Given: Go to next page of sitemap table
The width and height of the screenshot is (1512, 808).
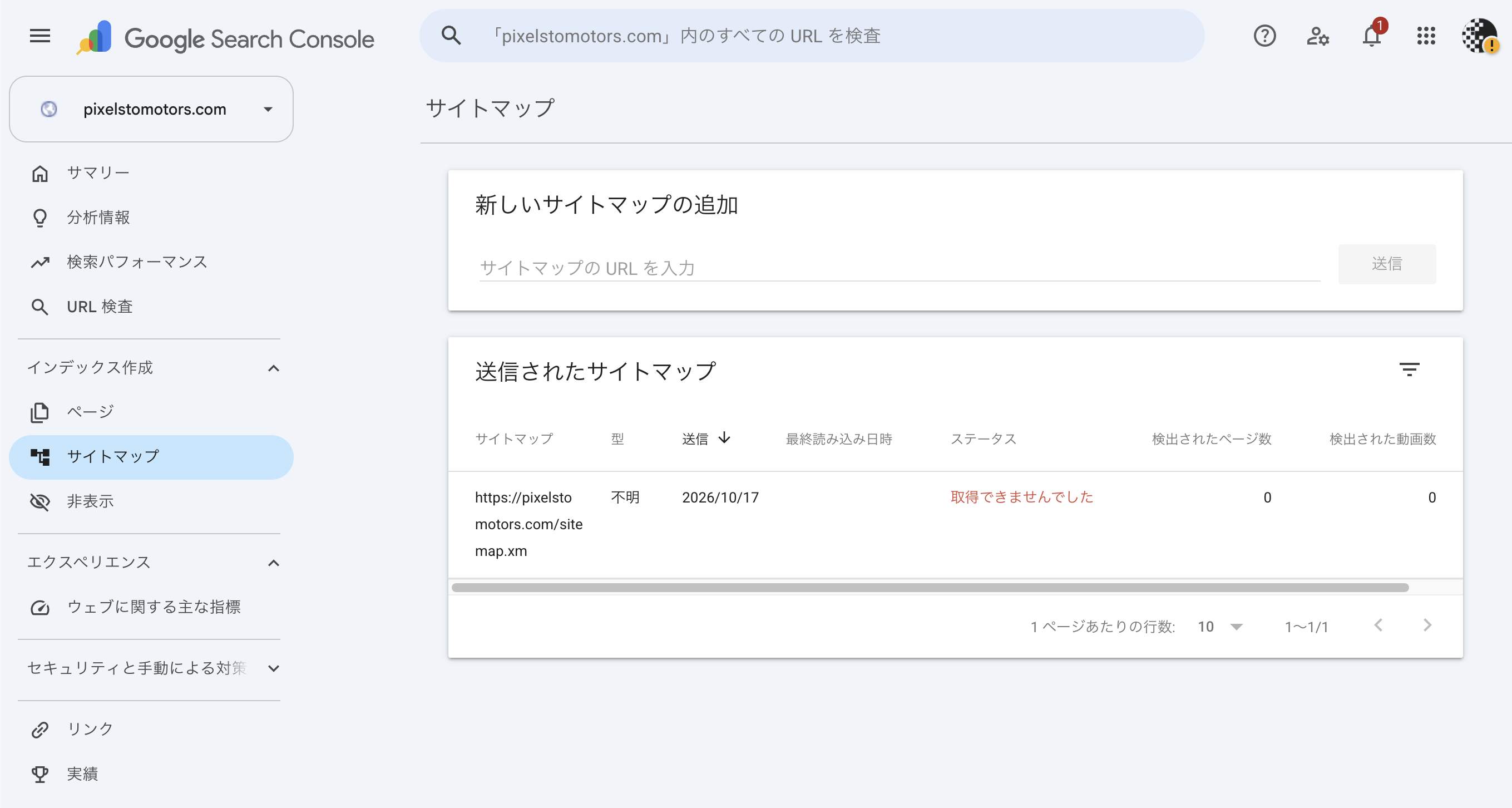Looking at the screenshot, I should pyautogui.click(x=1427, y=625).
